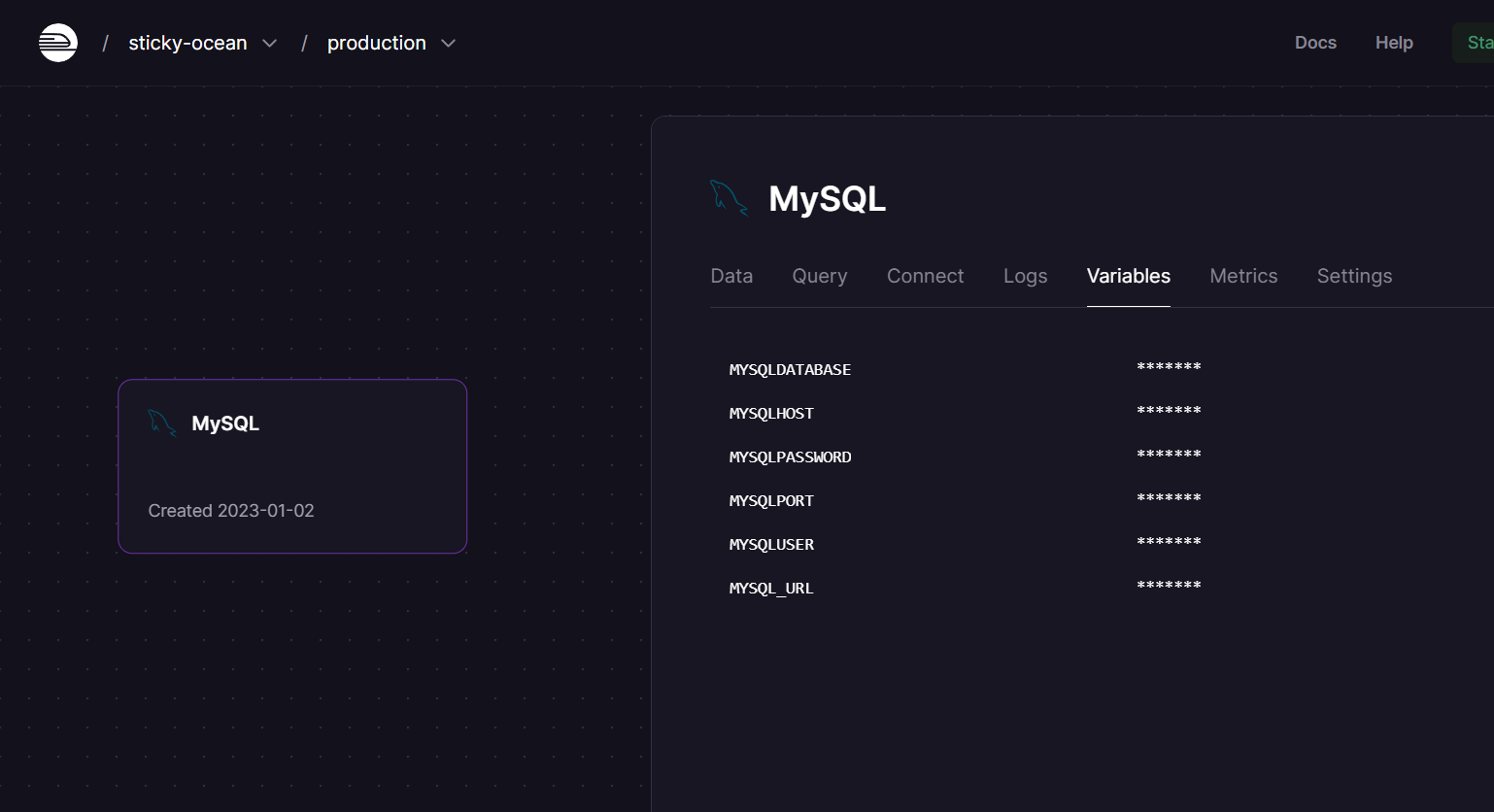Open the Help link
Image resolution: width=1494 pixels, height=812 pixels.
point(1394,43)
